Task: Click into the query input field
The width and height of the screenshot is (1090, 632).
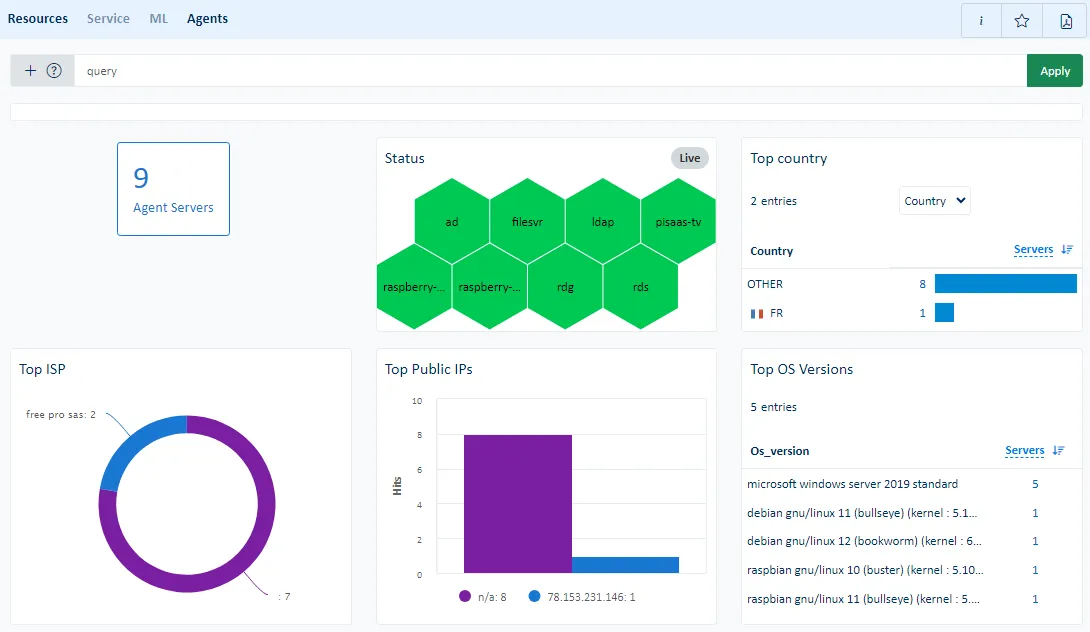Action: coord(550,71)
